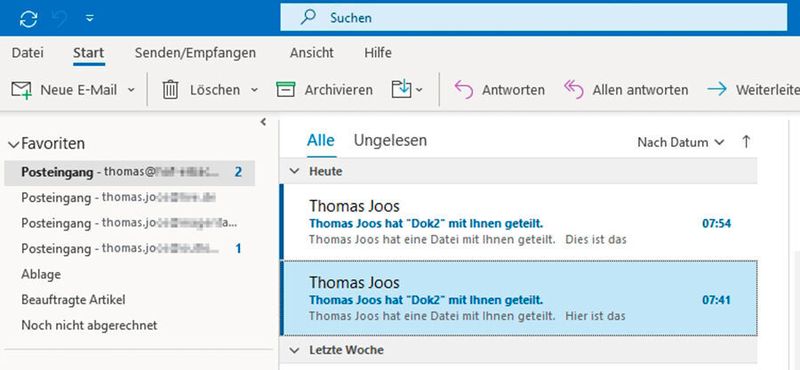Expand the Löschen dropdown arrow
This screenshot has height=370, width=800.
point(254,90)
